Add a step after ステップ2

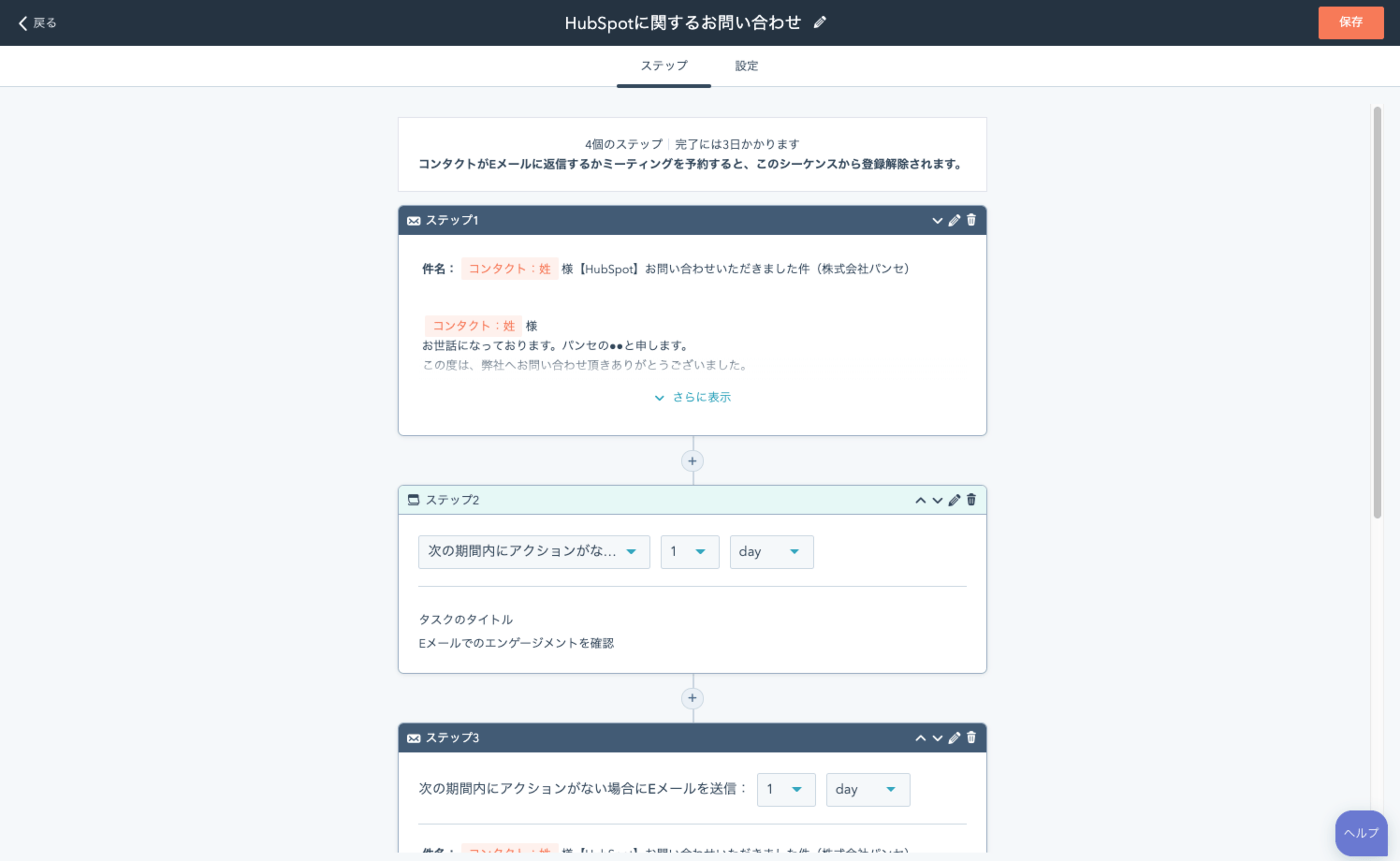pos(693,698)
